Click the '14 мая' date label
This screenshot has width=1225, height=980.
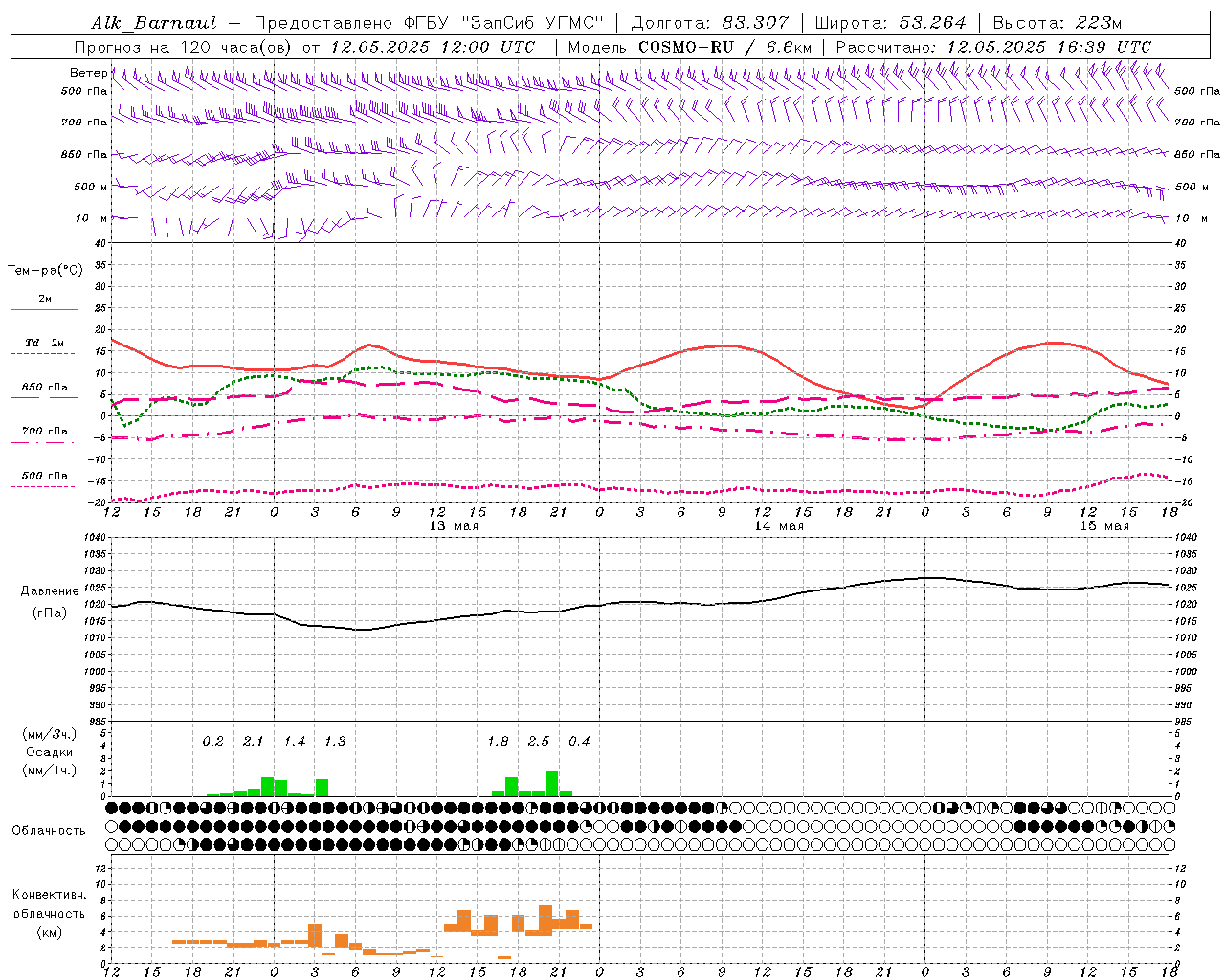tap(779, 526)
